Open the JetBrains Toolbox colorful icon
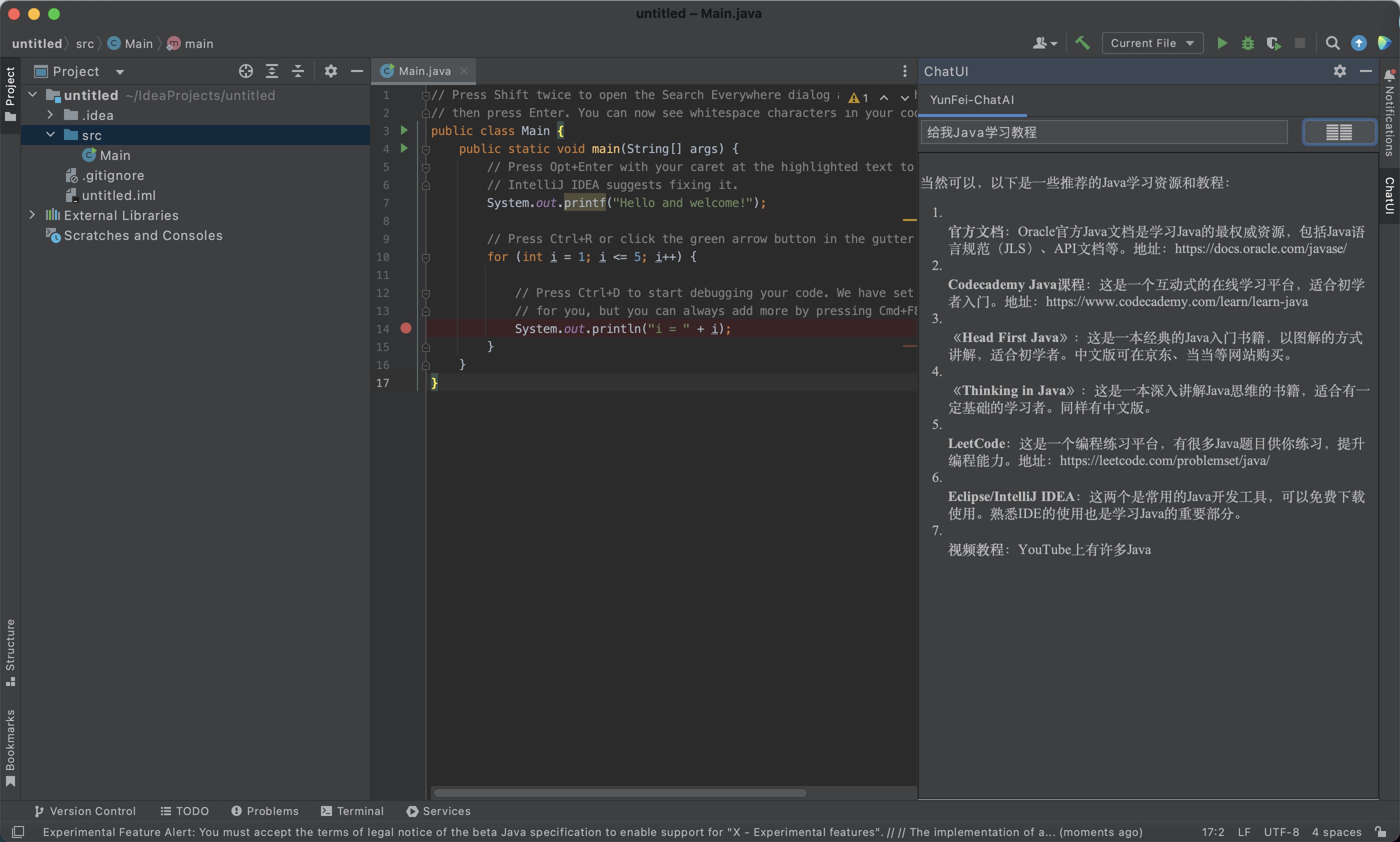This screenshot has height=842, width=1400. [1384, 43]
